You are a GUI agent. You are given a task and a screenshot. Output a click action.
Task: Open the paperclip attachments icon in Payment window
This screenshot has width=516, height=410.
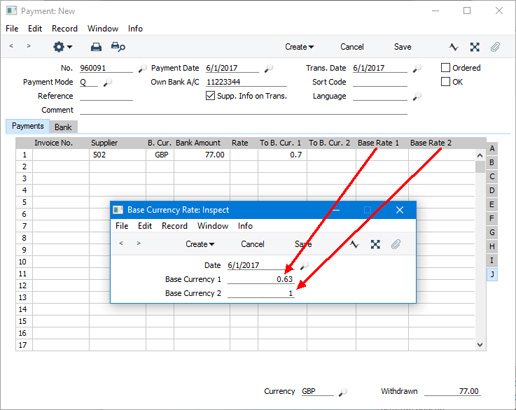click(495, 47)
